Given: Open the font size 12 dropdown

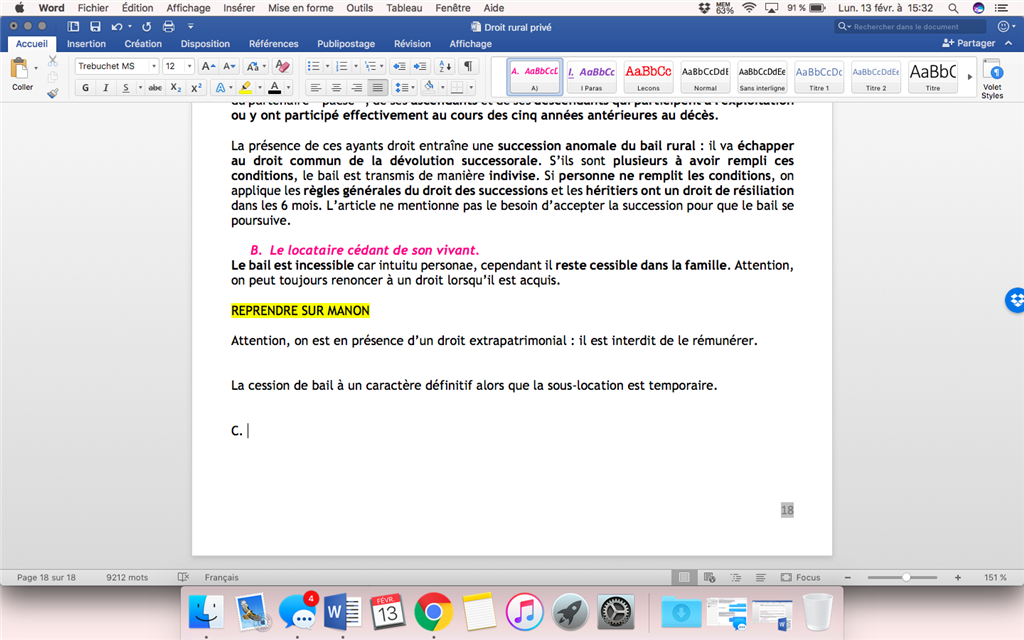Looking at the screenshot, I should (x=189, y=66).
